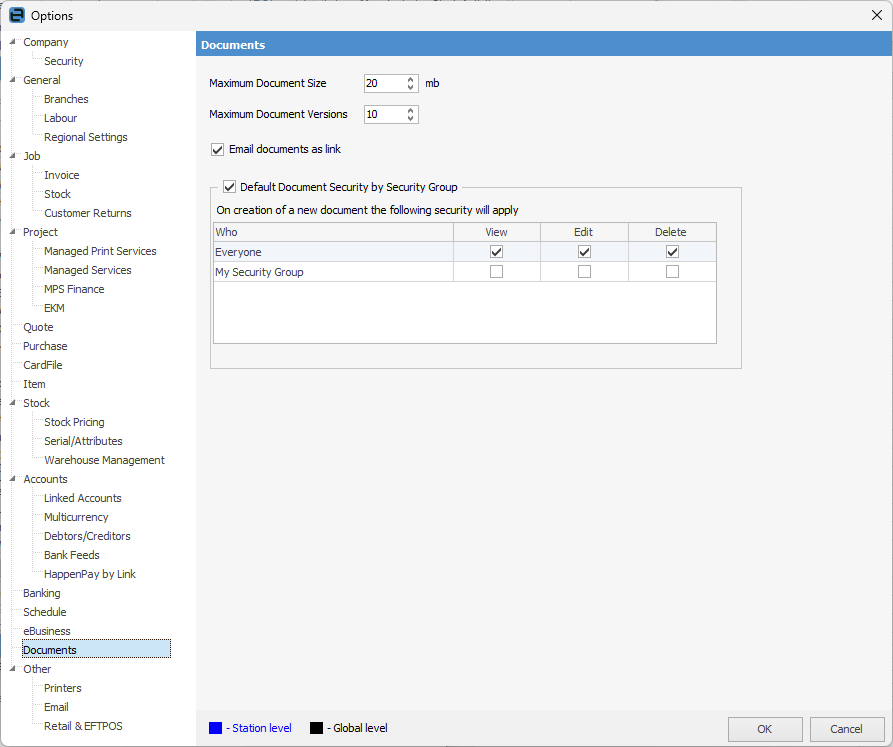Image resolution: width=893 pixels, height=747 pixels.
Task: Click the Maximum Document Size field
Action: click(x=384, y=84)
